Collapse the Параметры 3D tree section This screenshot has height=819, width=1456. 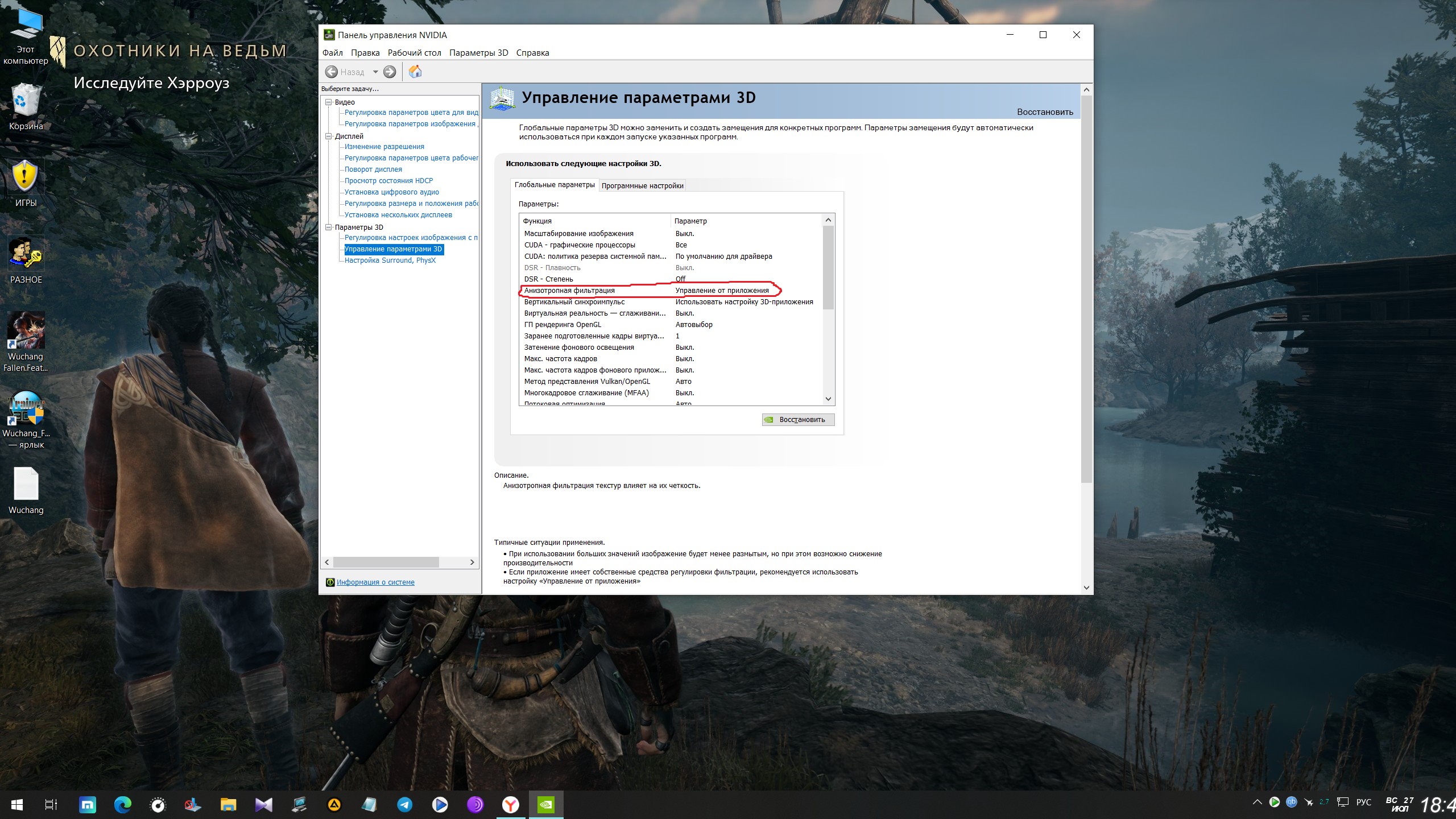[328, 227]
